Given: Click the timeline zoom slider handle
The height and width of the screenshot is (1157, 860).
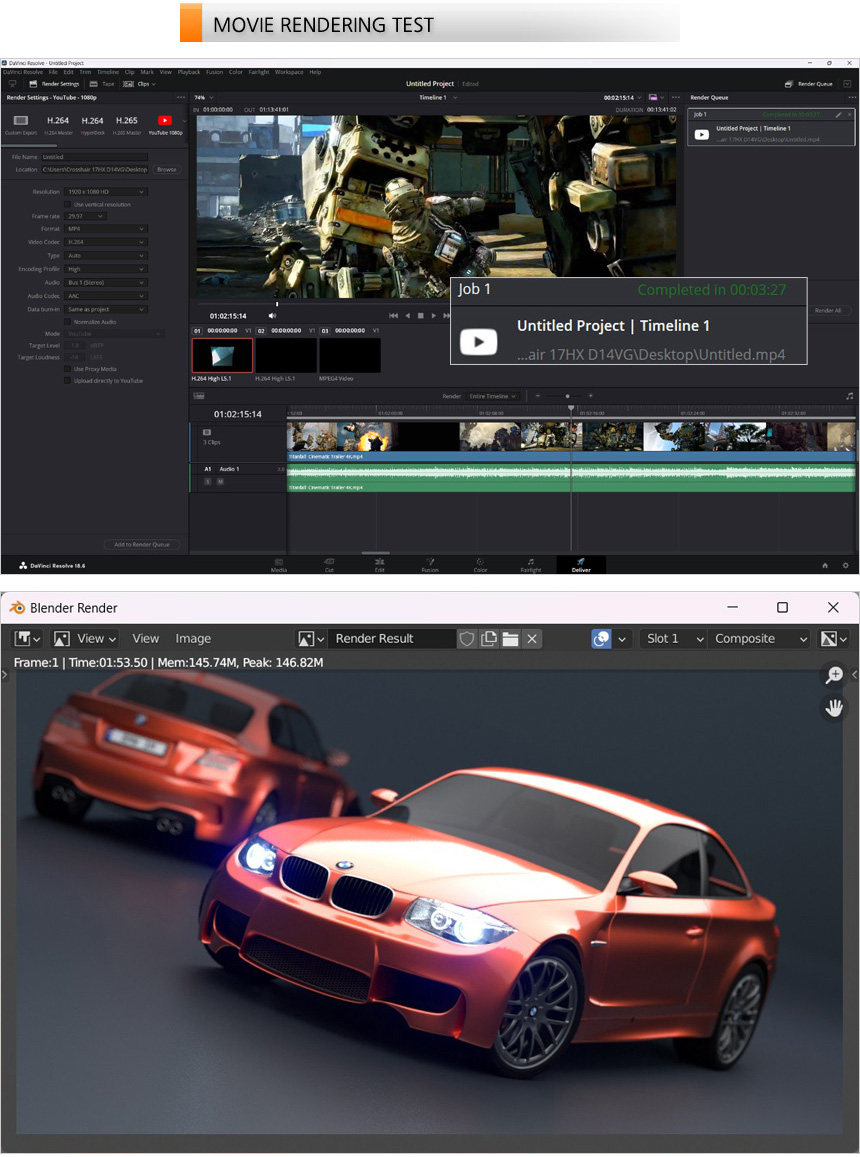Looking at the screenshot, I should 567,396.
